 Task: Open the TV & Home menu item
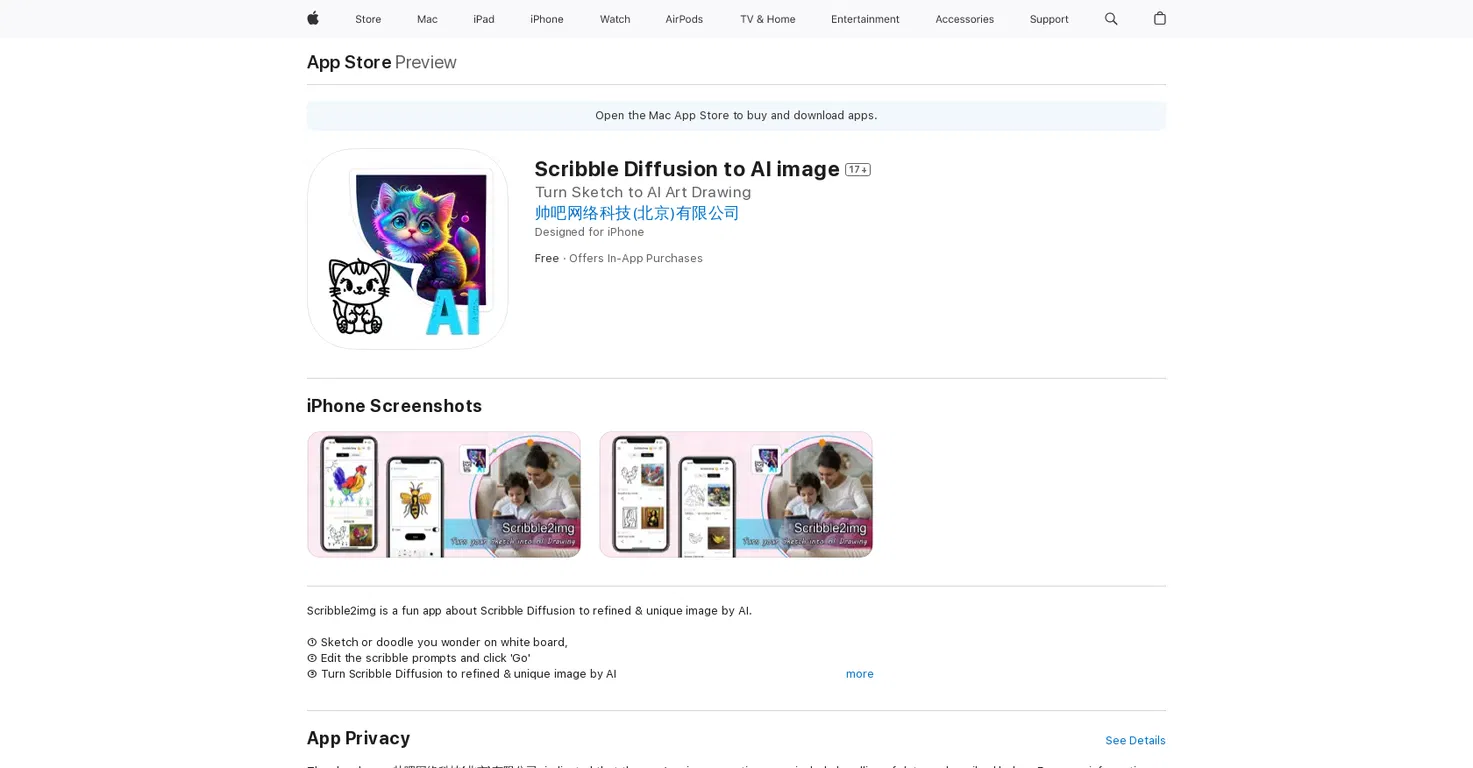click(x=767, y=19)
